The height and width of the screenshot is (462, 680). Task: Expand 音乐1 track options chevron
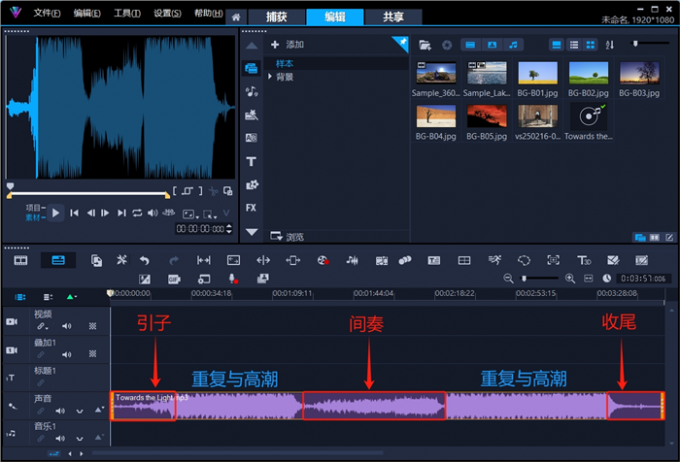pyautogui.click(x=80, y=439)
